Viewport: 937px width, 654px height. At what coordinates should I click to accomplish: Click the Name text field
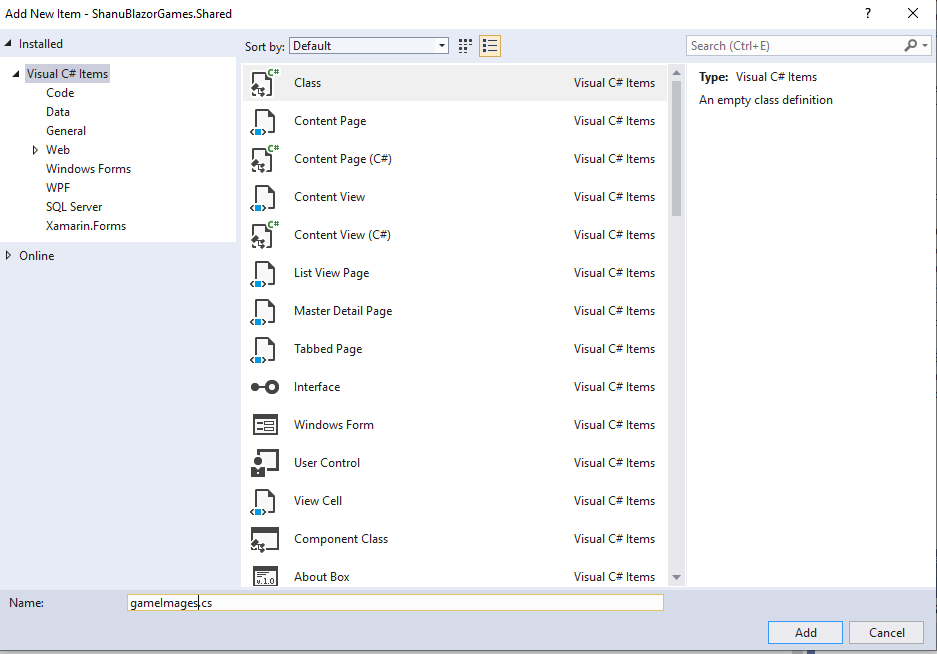[396, 603]
